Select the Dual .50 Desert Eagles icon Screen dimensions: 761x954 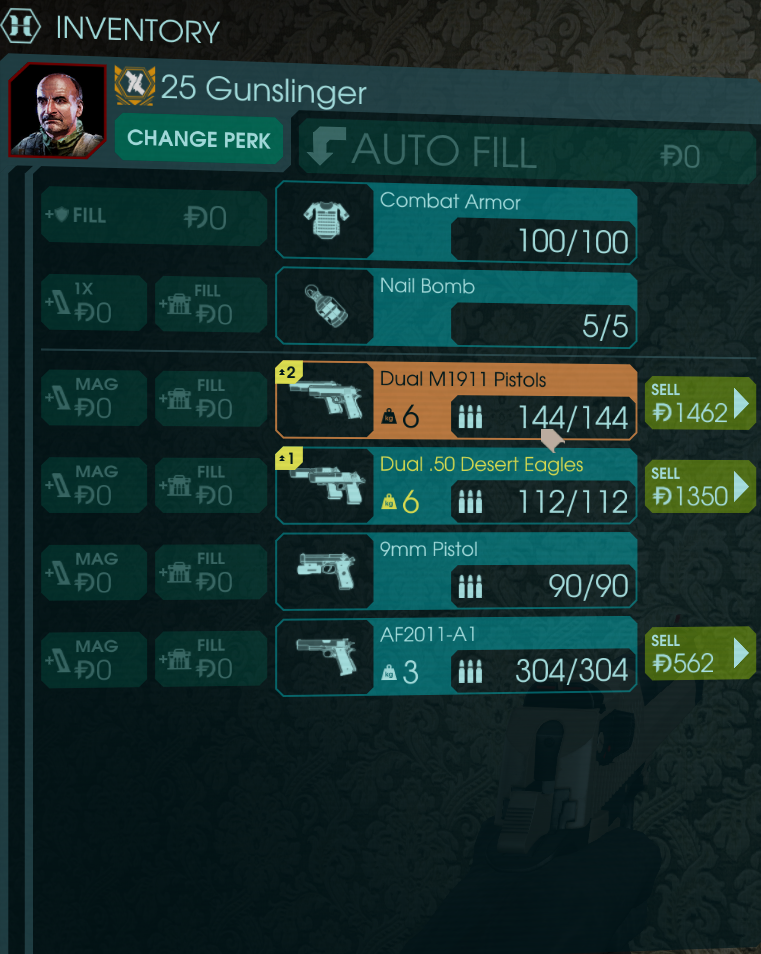[325, 485]
